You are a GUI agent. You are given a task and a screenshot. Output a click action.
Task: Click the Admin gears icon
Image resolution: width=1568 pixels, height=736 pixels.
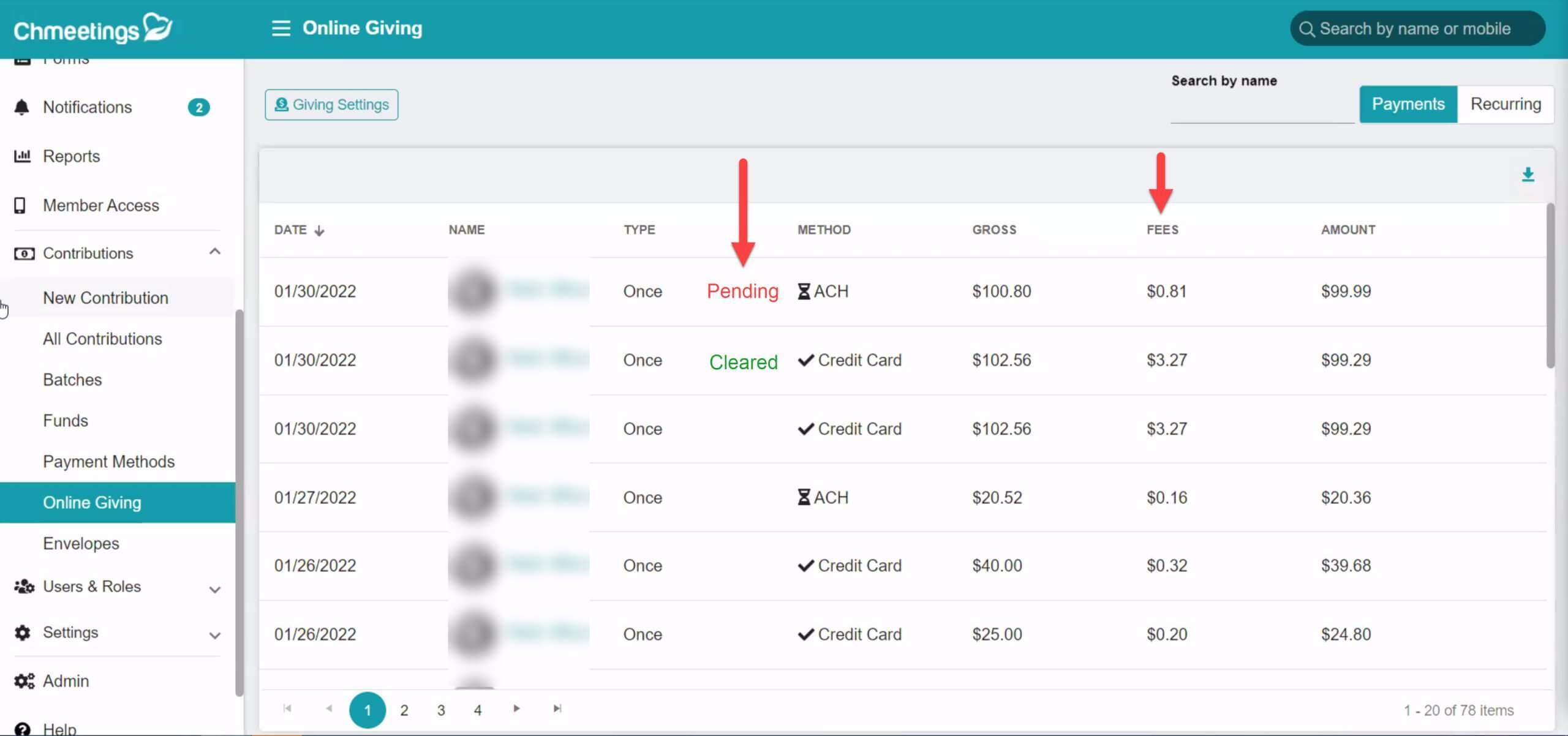point(24,681)
